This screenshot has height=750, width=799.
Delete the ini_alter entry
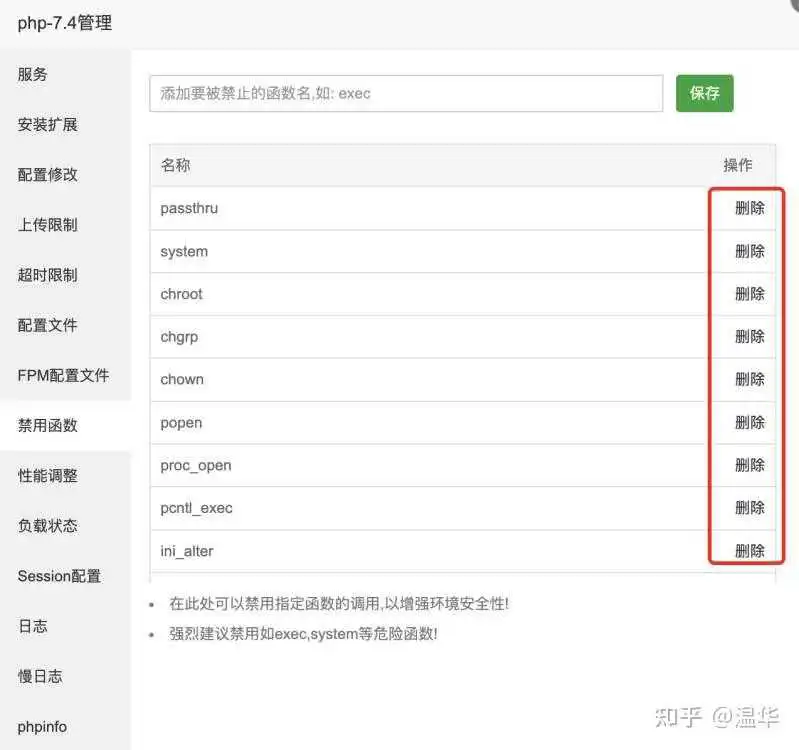coord(750,551)
